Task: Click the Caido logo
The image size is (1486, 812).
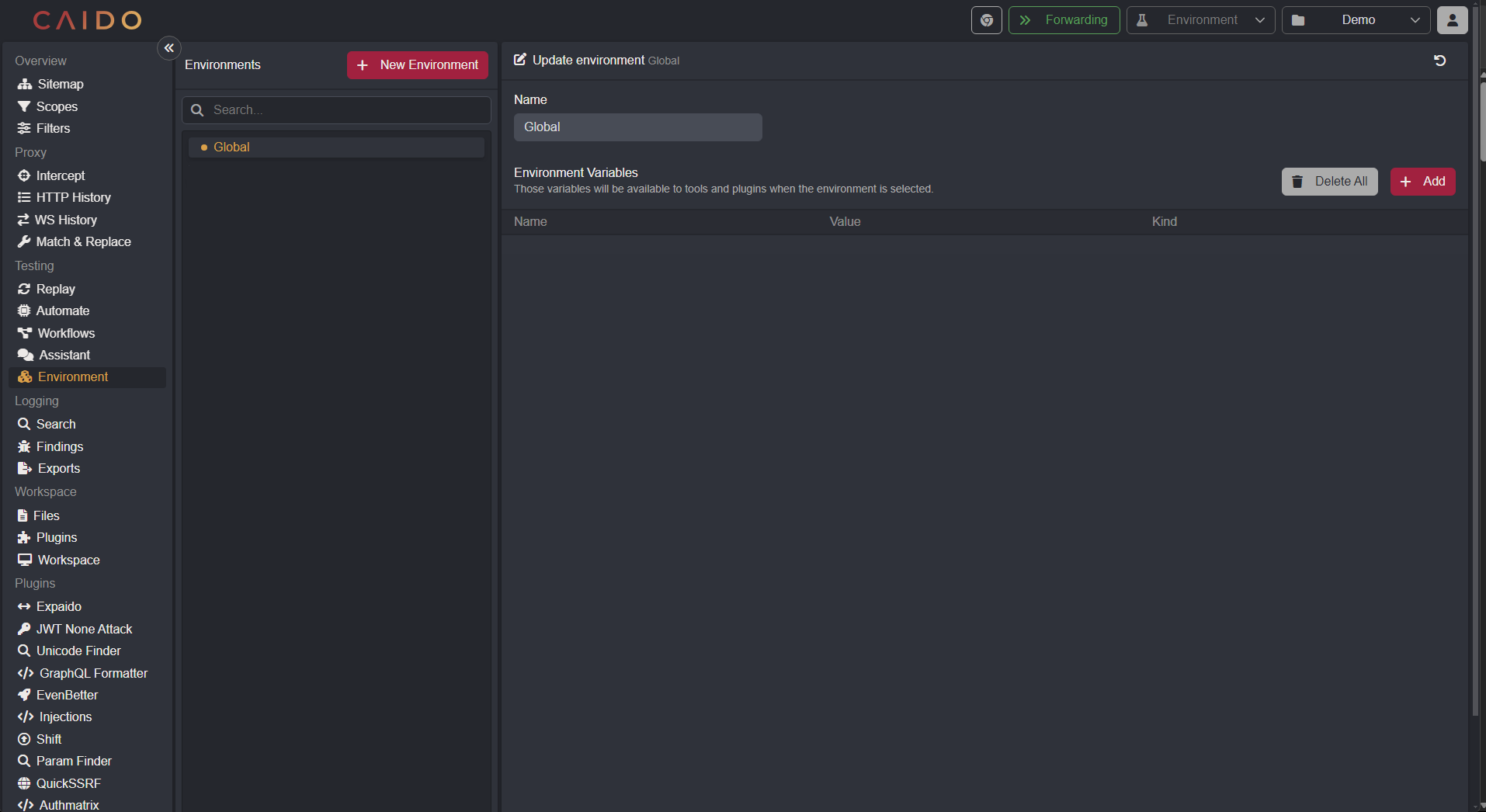Action: pos(87,20)
